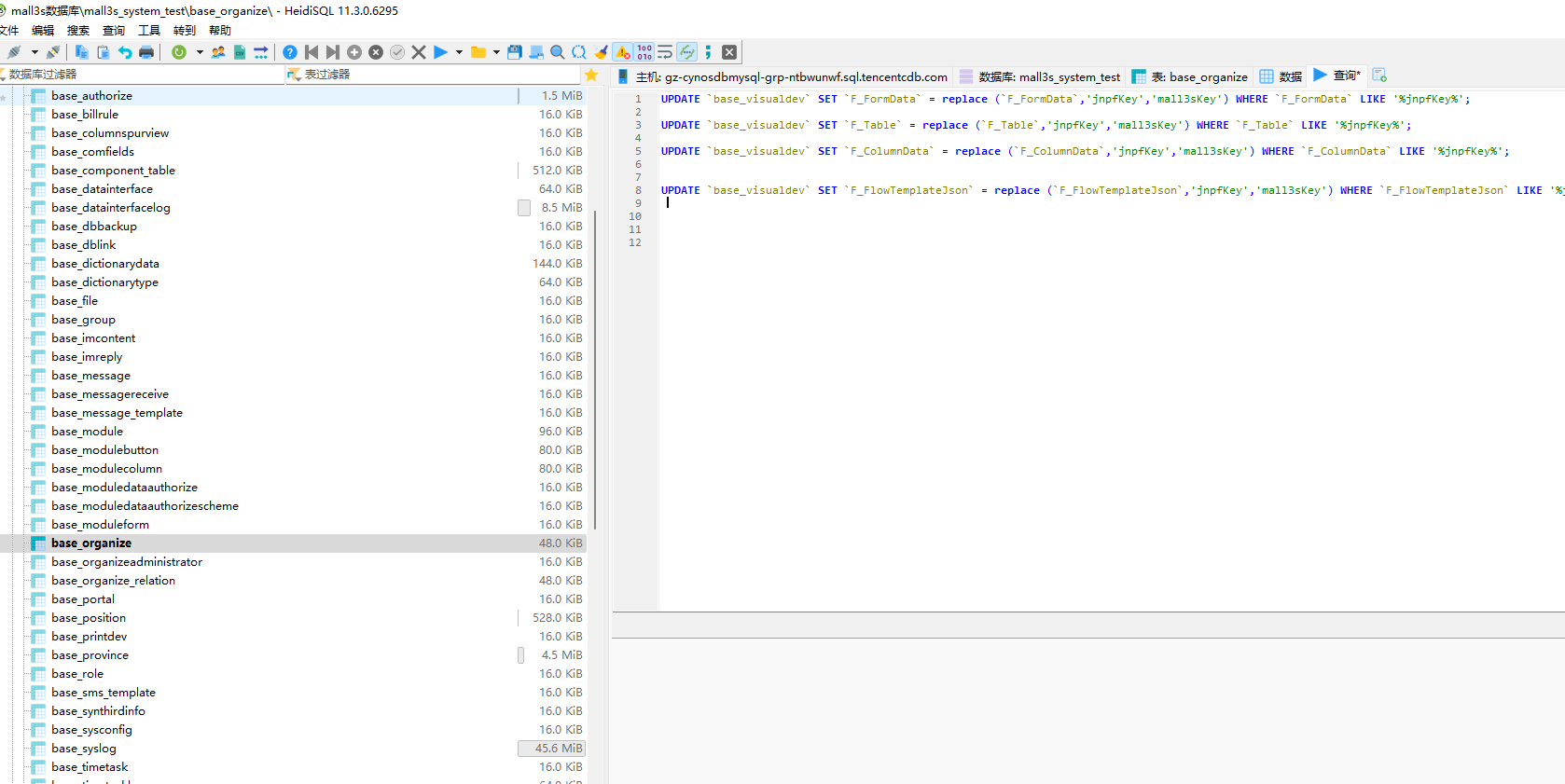Click the post changes checkmark icon
This screenshot has width=1565, height=784.
(397, 52)
